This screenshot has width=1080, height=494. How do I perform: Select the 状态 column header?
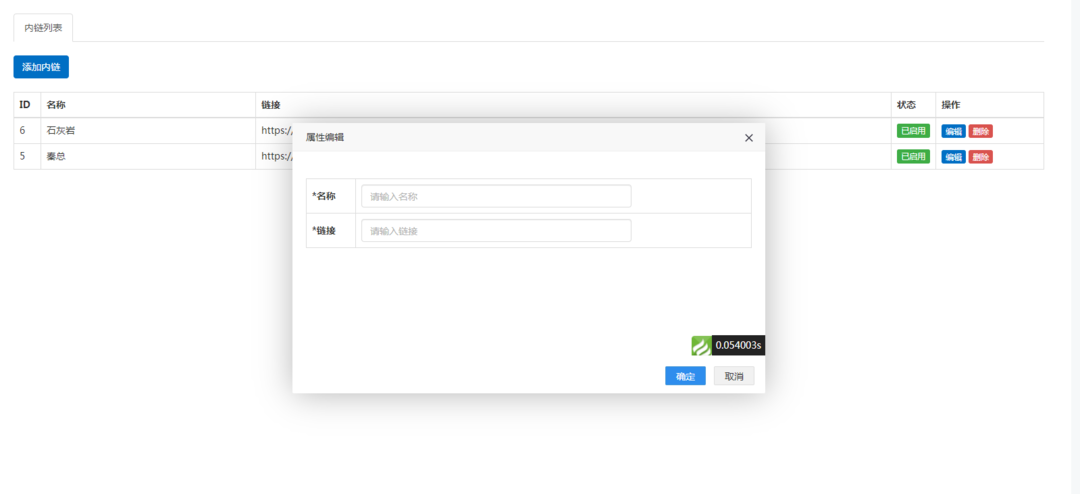point(906,105)
